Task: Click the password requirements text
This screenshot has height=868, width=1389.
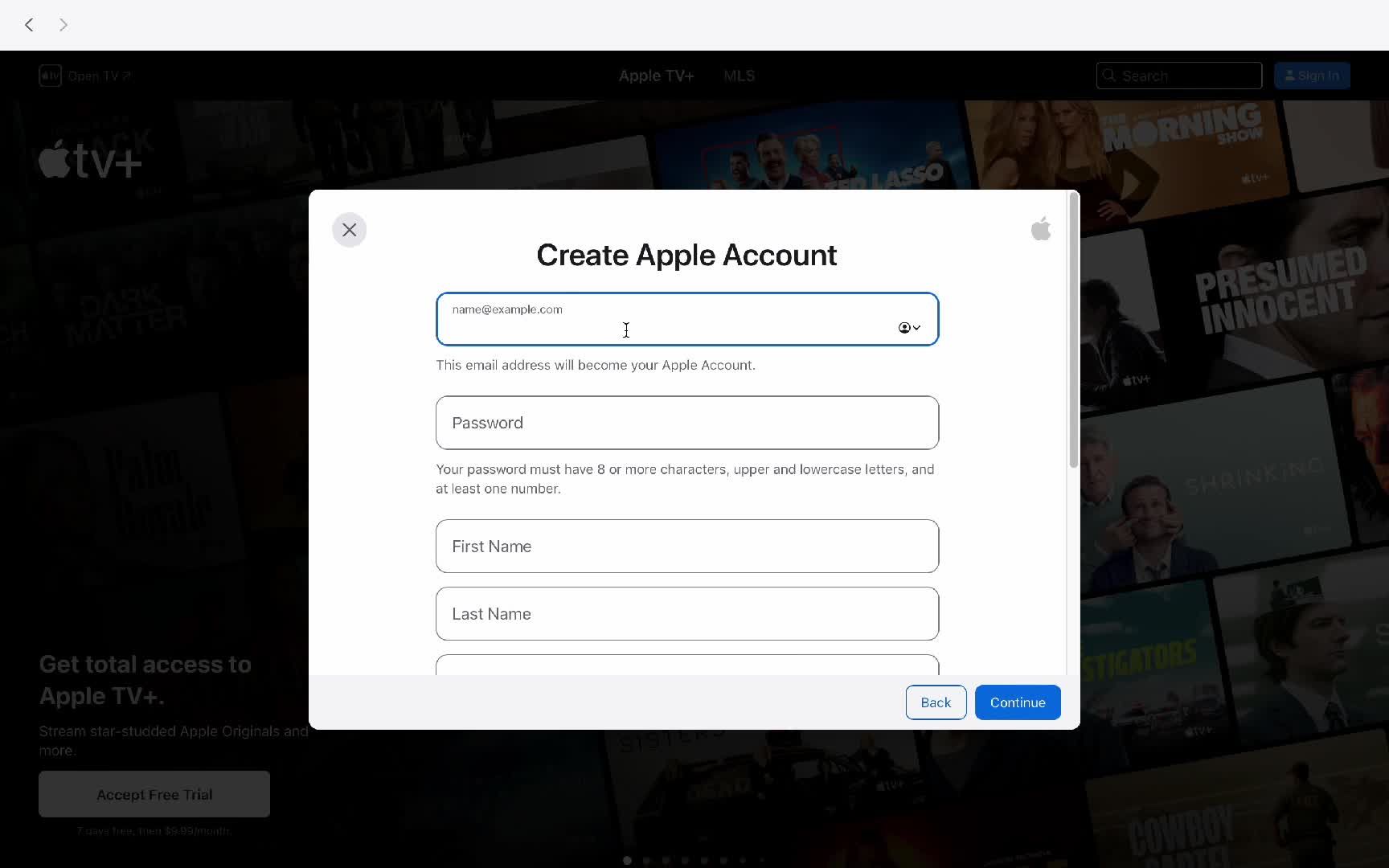Action: pos(685,479)
